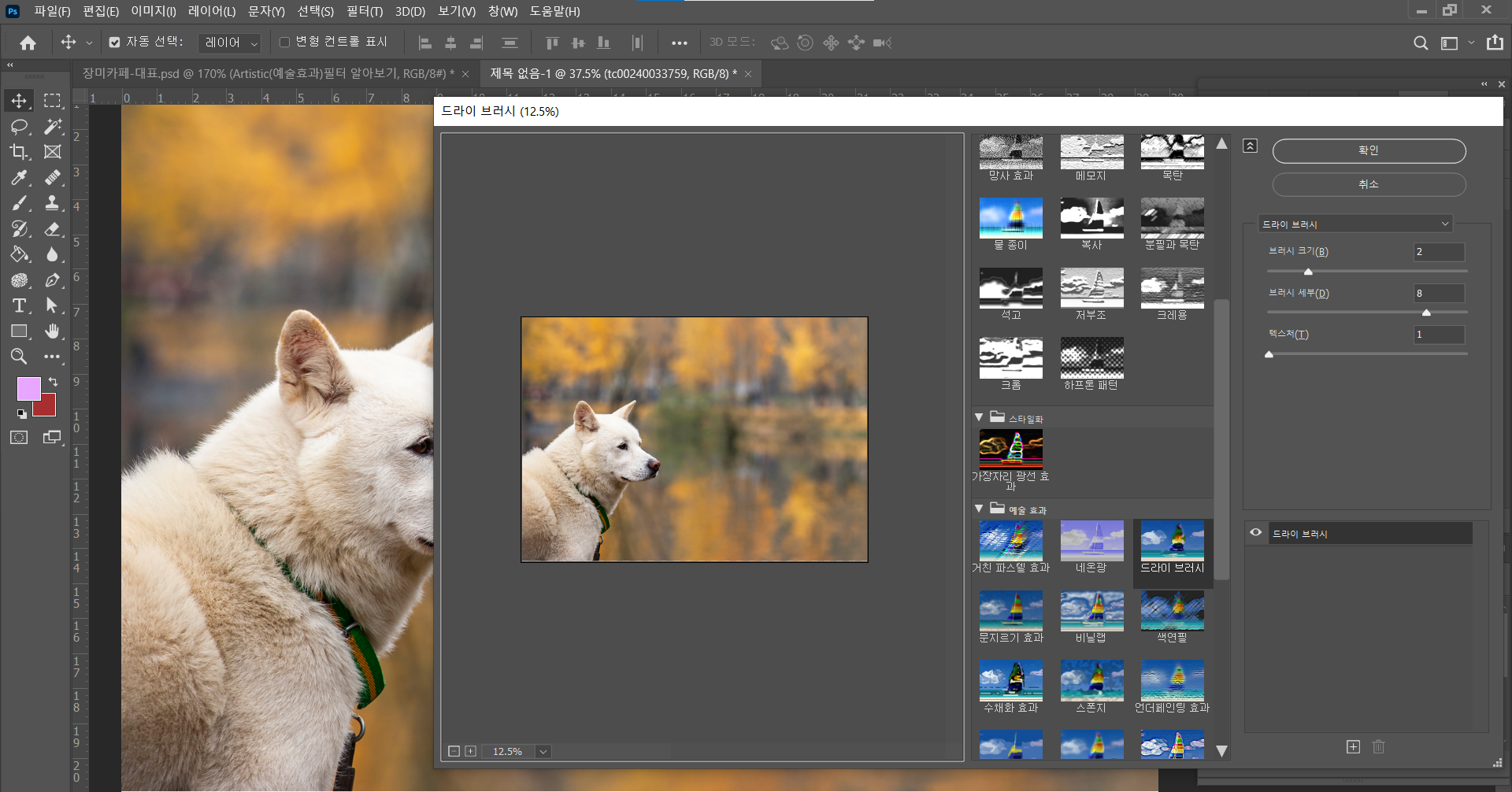
Task: Switch to the 장미카페-대표.psd tab
Action: pyautogui.click(x=268, y=74)
